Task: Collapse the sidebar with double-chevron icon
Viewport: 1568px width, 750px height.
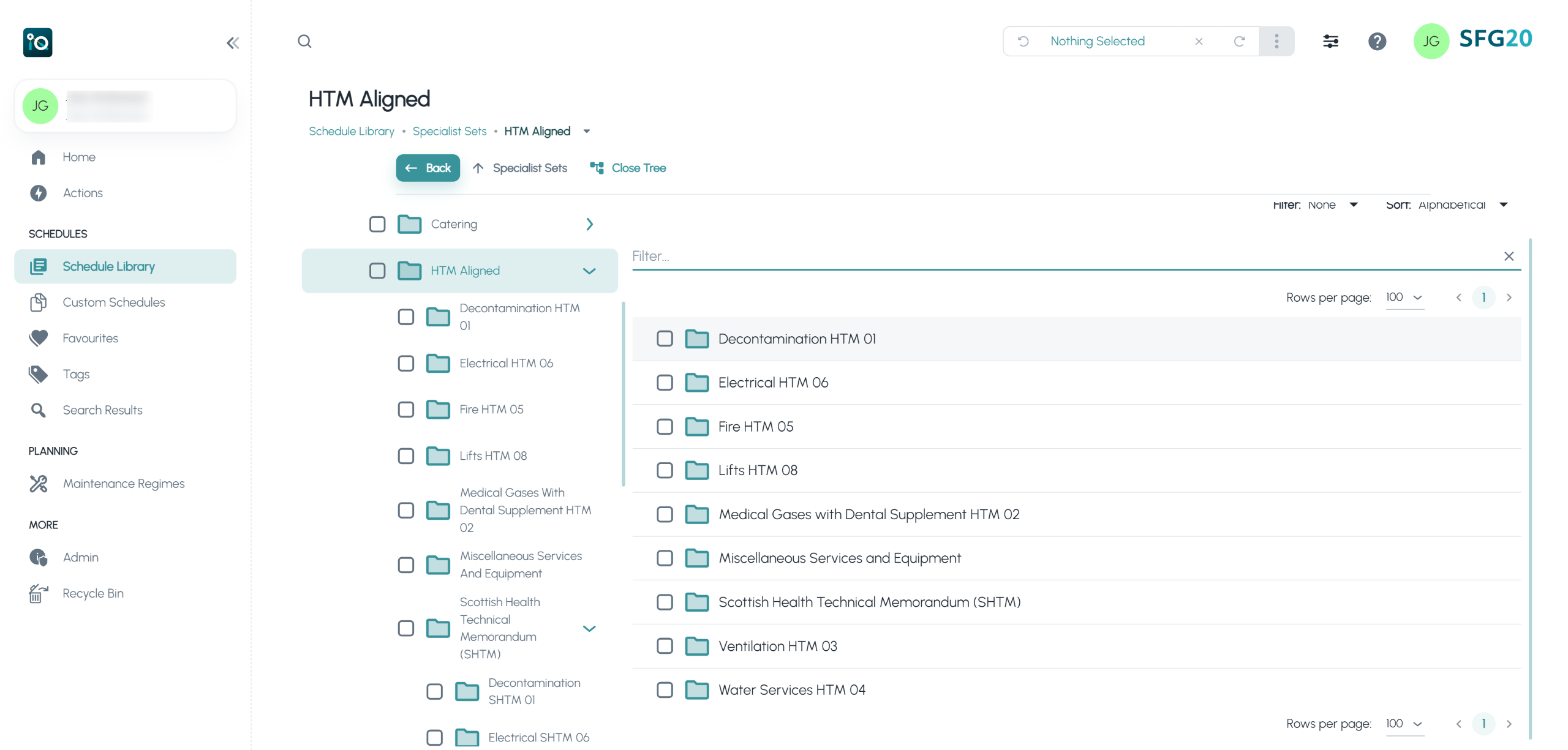Action: click(233, 43)
